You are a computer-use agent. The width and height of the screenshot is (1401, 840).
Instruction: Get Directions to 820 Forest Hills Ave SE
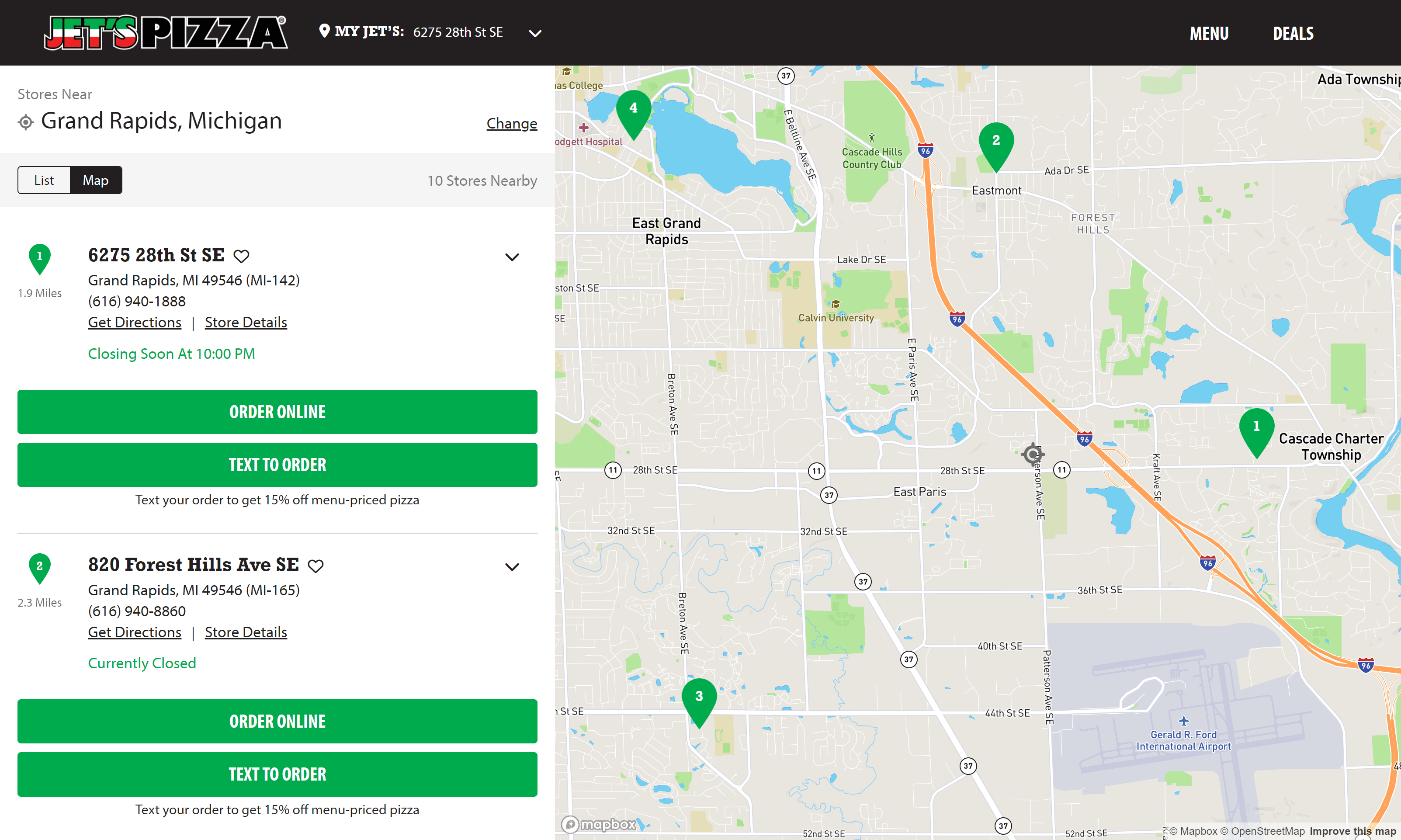pyautogui.click(x=135, y=632)
